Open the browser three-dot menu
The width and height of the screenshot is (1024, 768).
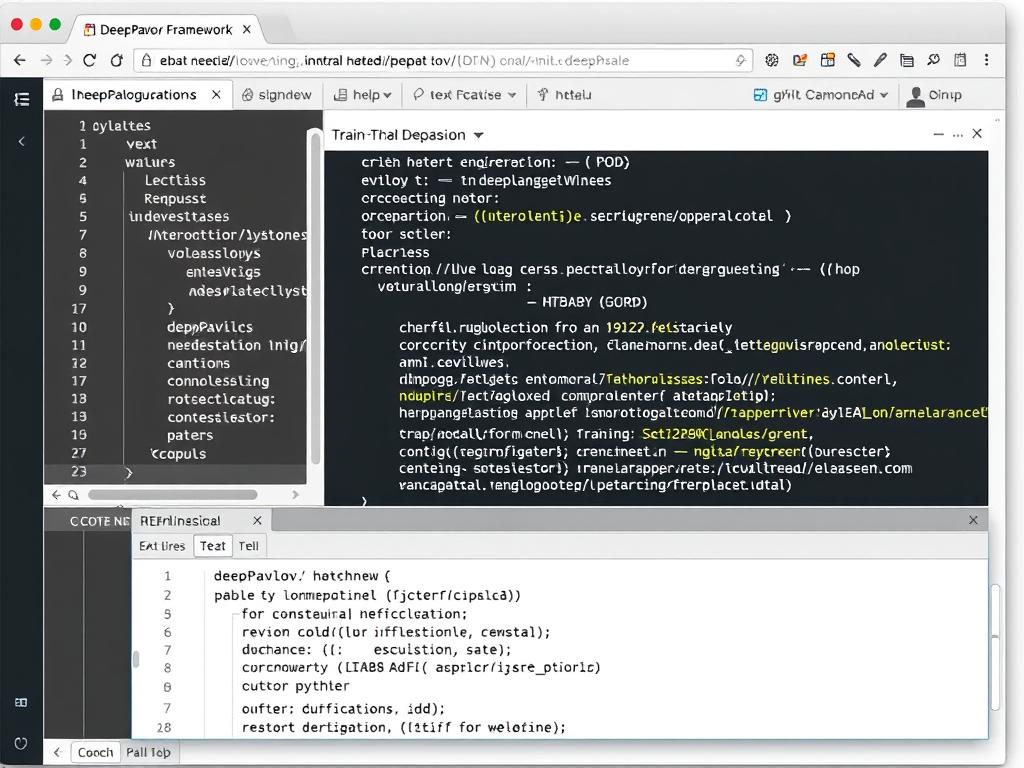[986, 61]
